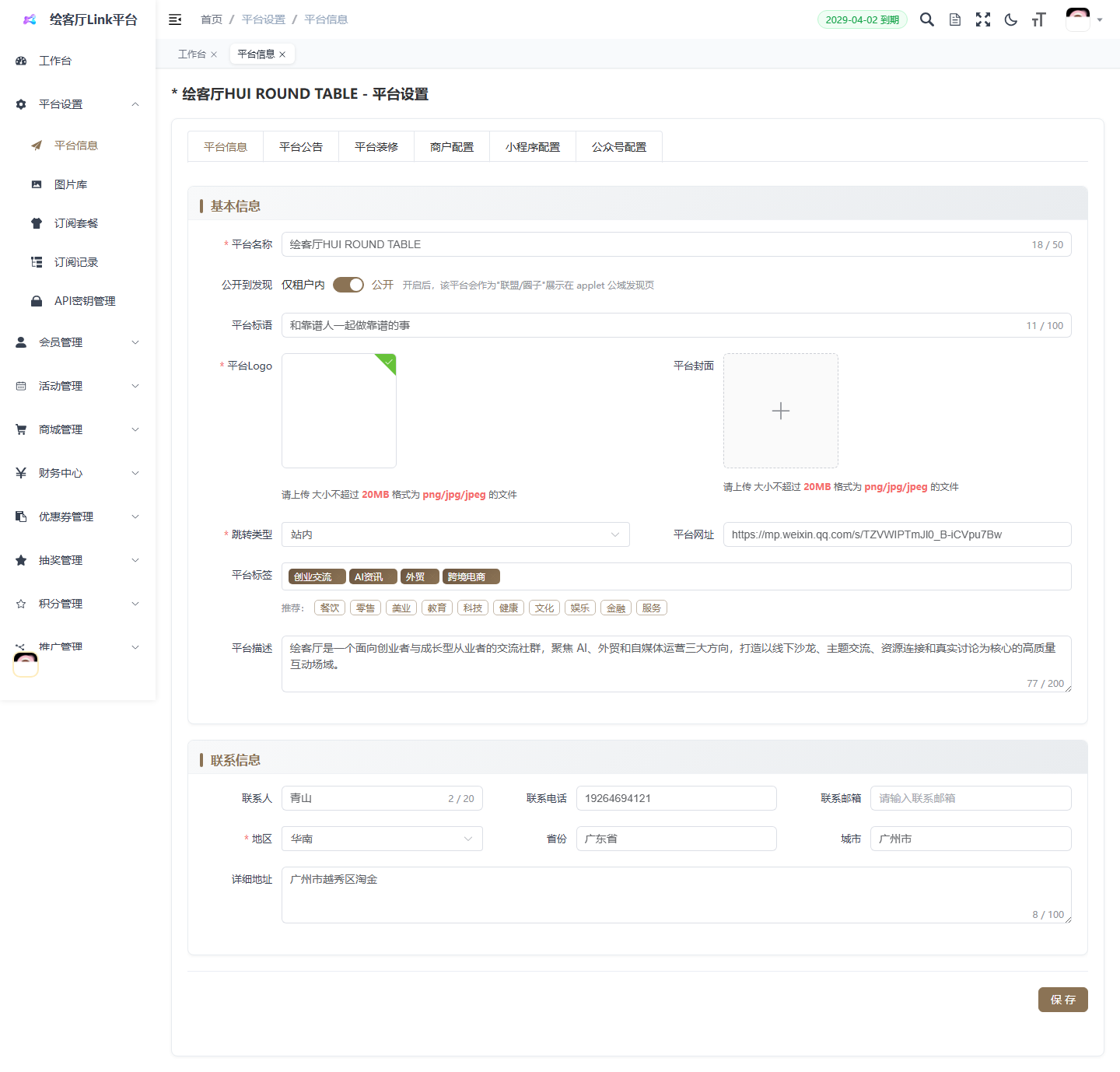
Task: Focus the 联系邮箱 input field
Action: pos(971,798)
